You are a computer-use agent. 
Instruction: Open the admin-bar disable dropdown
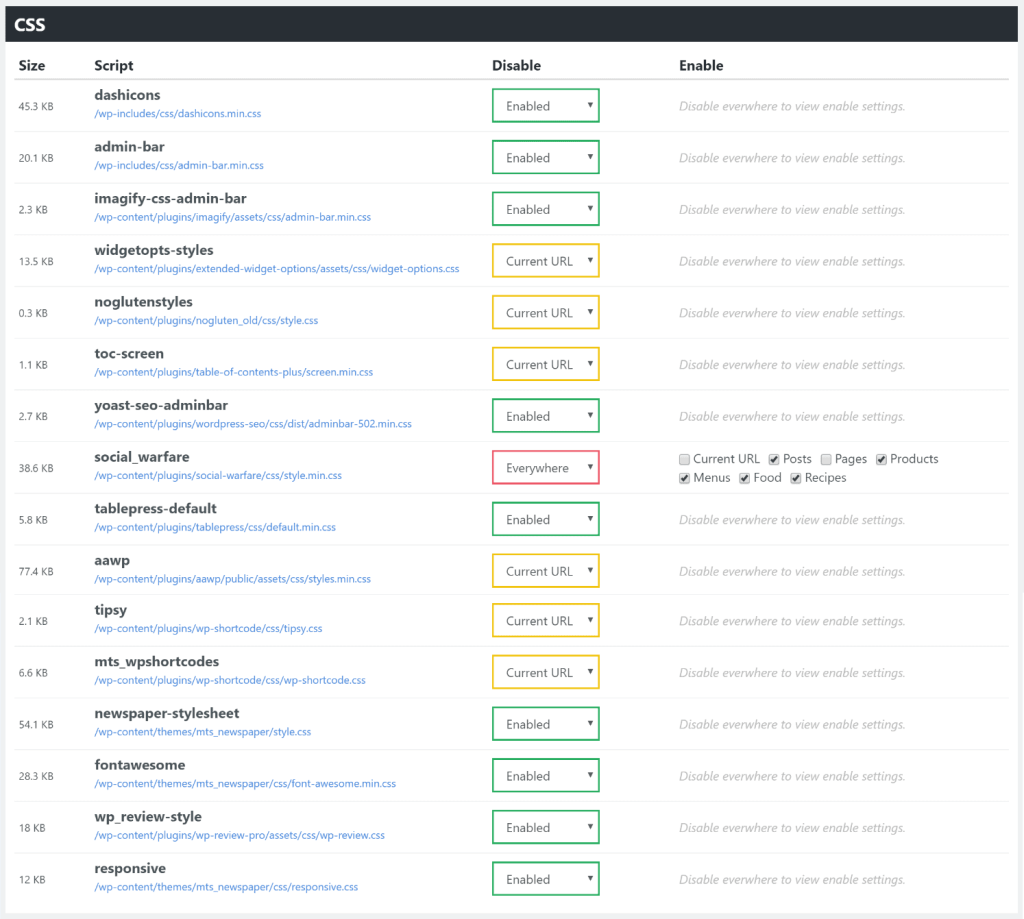[545, 157]
